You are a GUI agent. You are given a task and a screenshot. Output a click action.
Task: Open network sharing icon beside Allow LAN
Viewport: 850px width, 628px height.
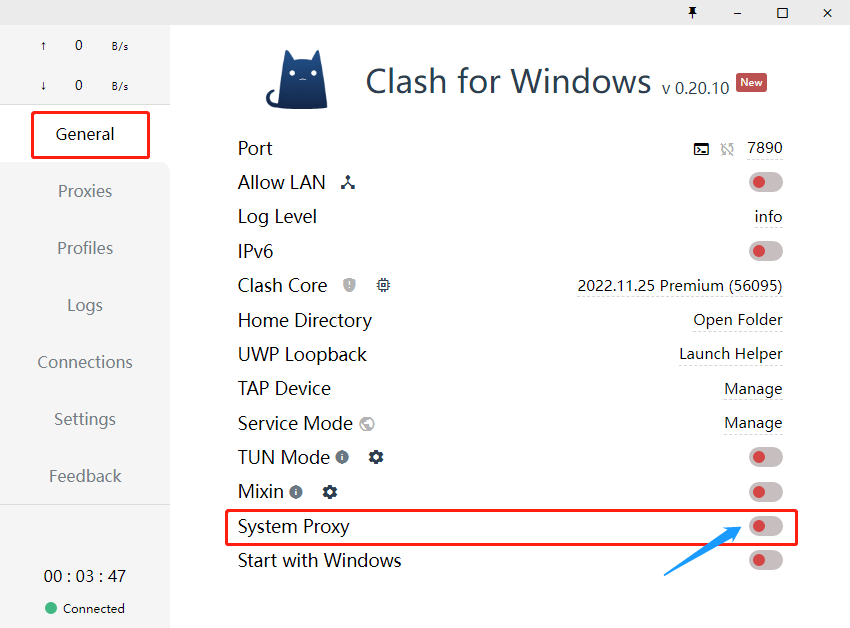click(x=347, y=182)
